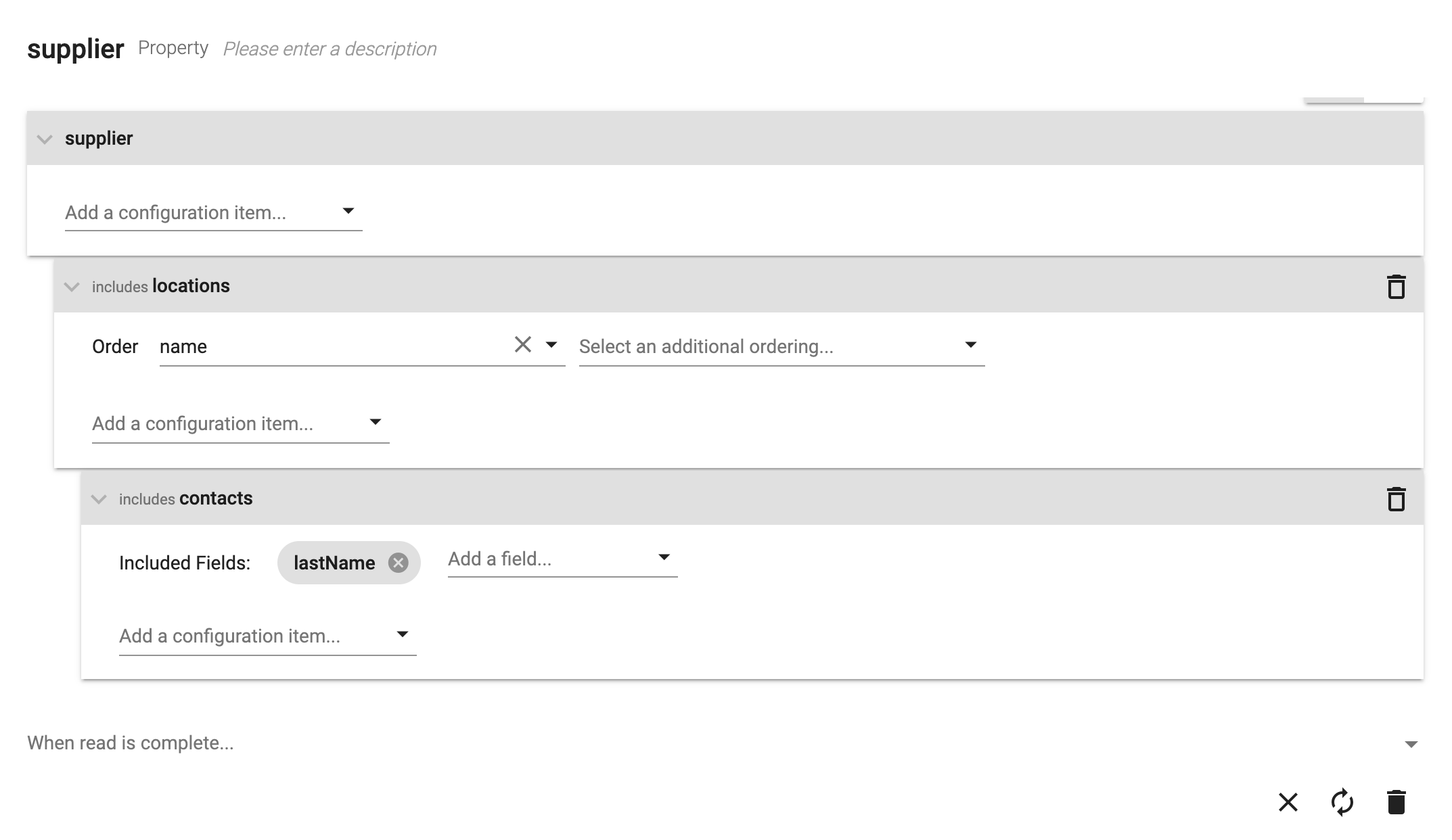This screenshot has width=1452, height=840.
Task: Delete the includes contacts section
Action: [1396, 499]
